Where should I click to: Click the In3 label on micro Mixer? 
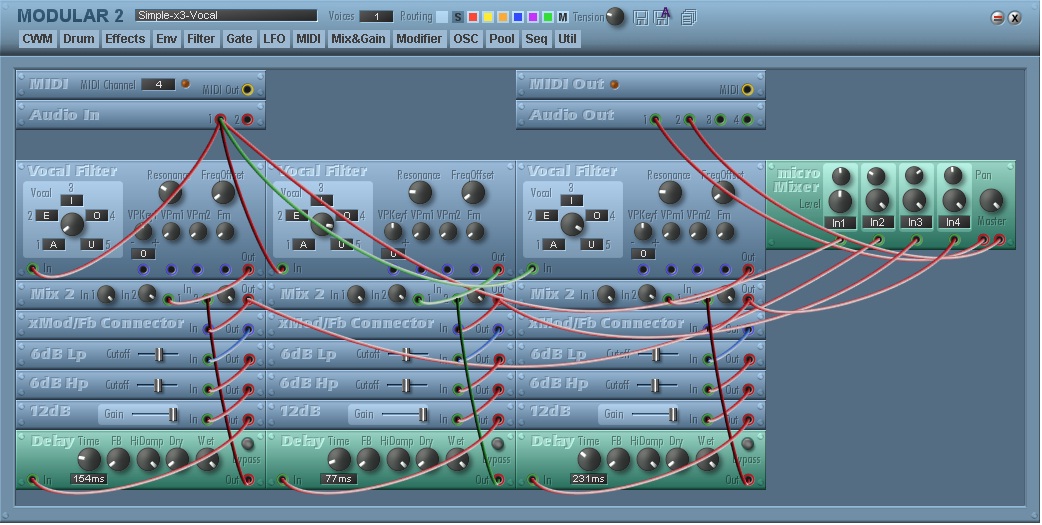[915, 223]
